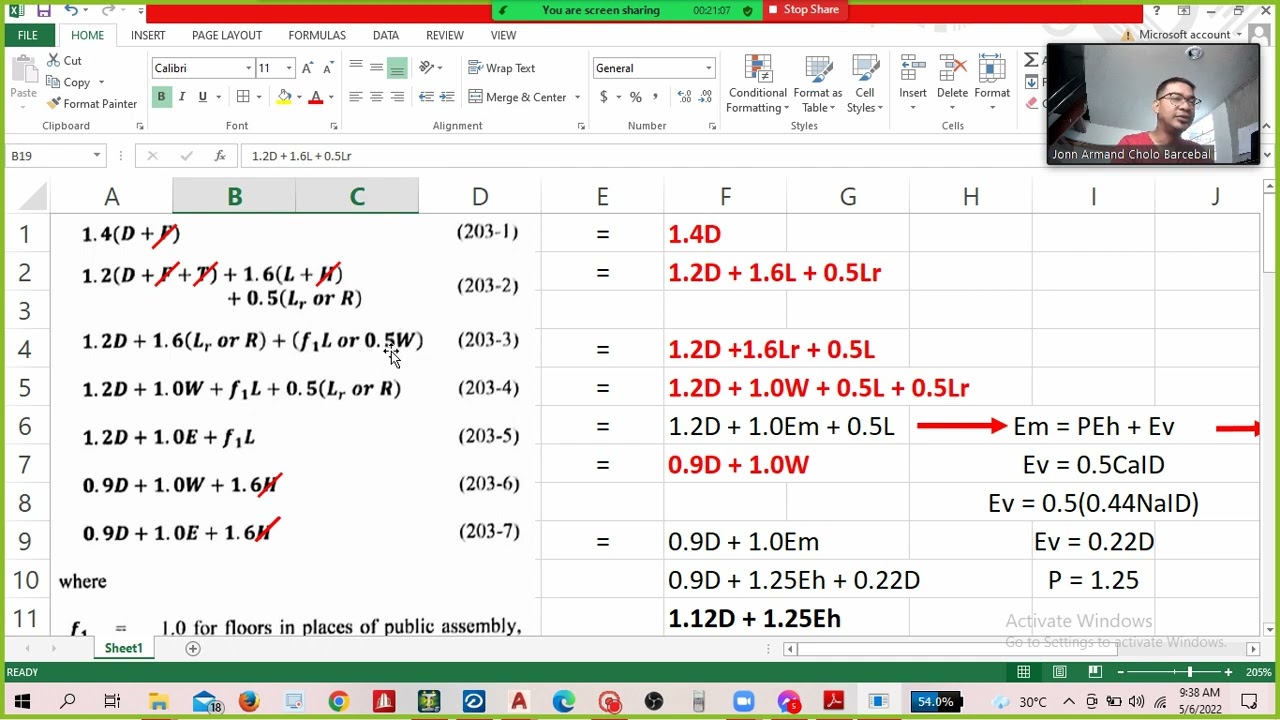
Task: Switch to the REVIEW tab
Action: 445,35
